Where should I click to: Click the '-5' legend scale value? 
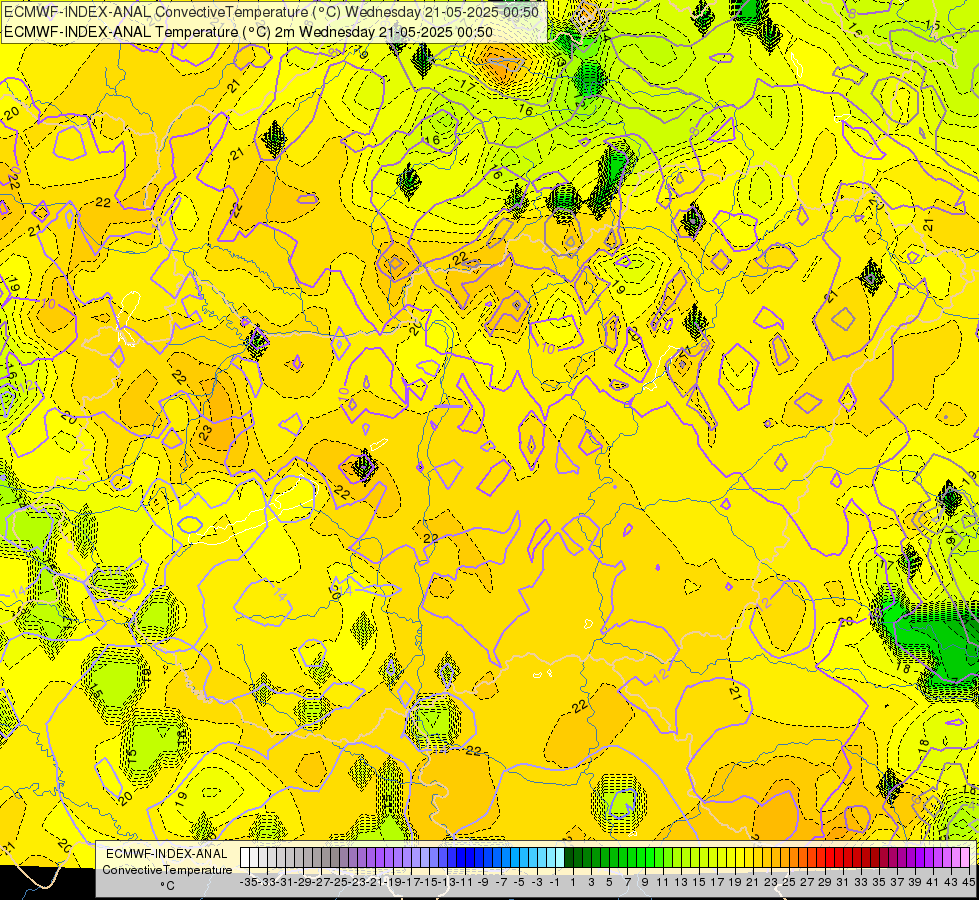[519, 883]
